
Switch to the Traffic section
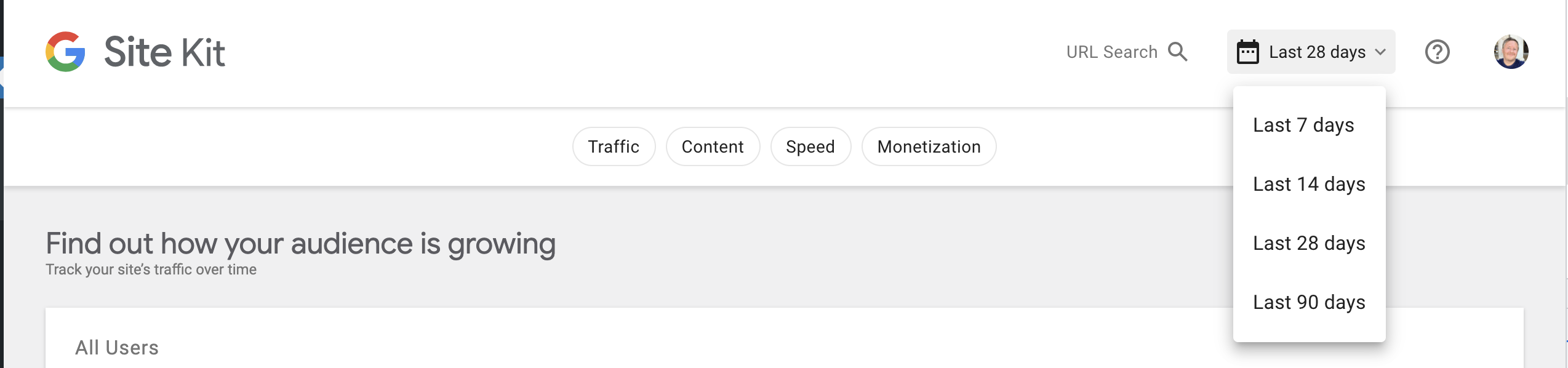[x=614, y=146]
